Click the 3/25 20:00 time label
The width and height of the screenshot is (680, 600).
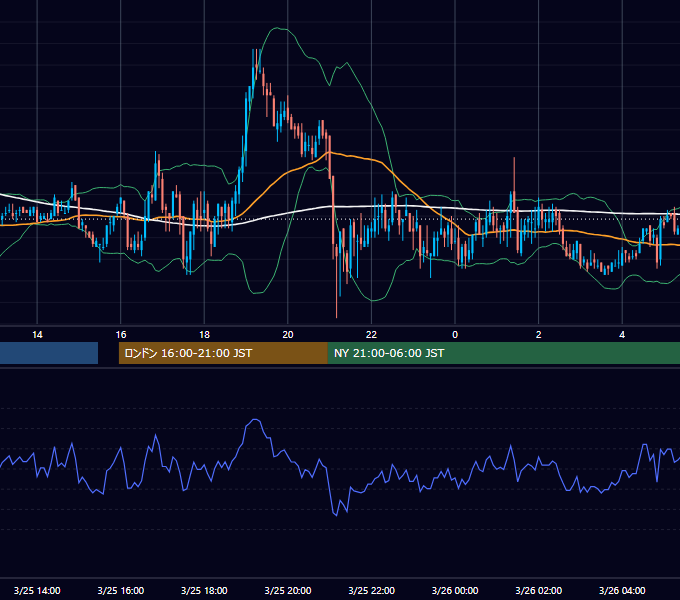(288, 590)
